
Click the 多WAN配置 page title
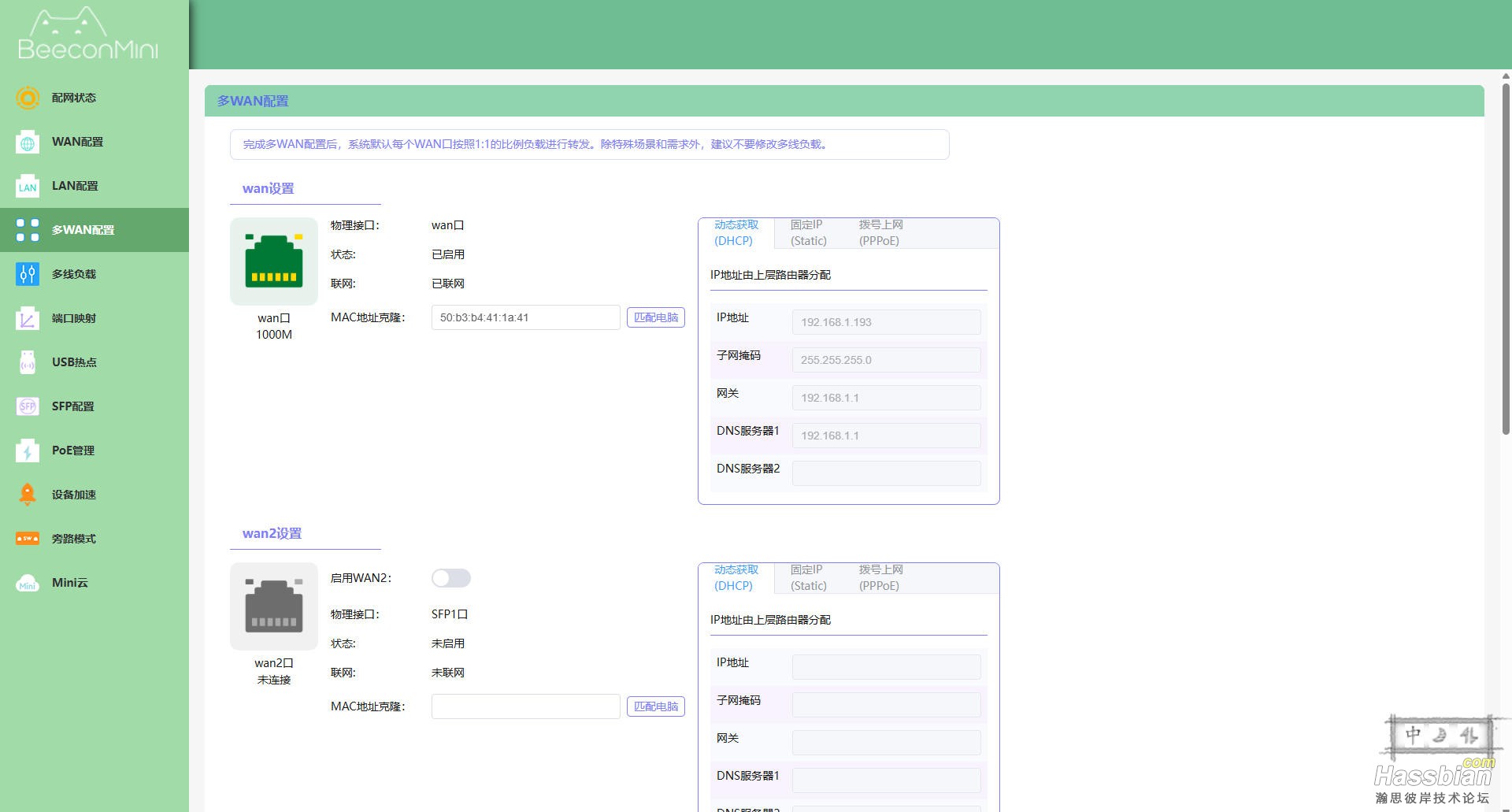253,101
